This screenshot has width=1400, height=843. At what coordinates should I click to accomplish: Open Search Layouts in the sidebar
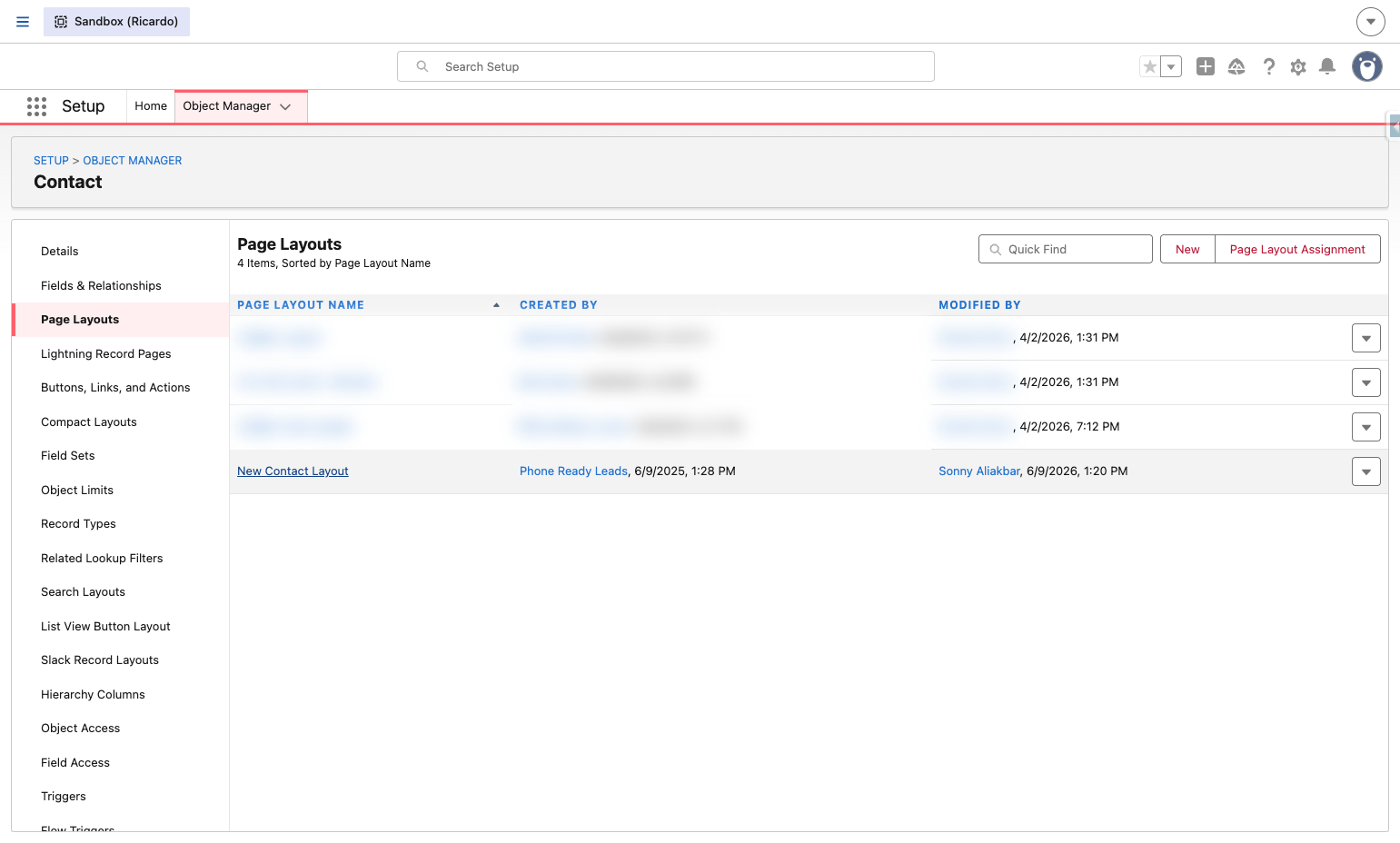(x=84, y=592)
